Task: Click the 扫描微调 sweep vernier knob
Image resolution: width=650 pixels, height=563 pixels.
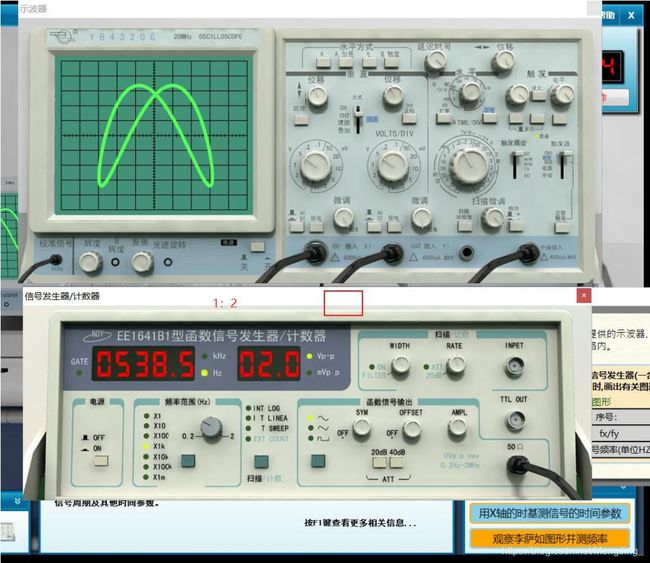Action: 492,218
